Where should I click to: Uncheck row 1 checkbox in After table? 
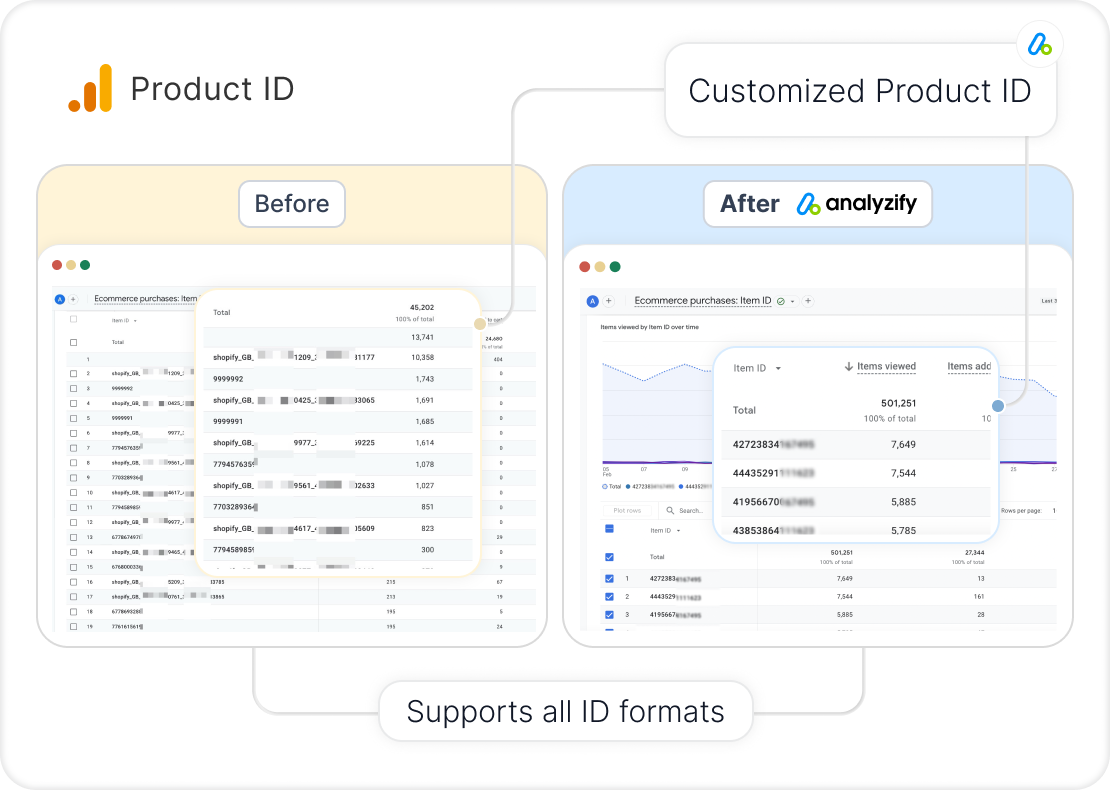tap(610, 578)
